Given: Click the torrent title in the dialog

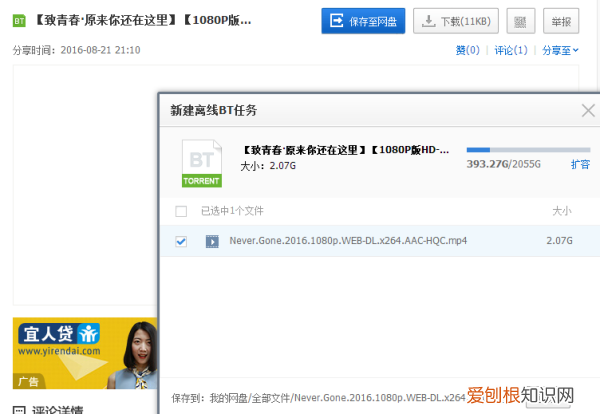Looking at the screenshot, I should point(345,150).
